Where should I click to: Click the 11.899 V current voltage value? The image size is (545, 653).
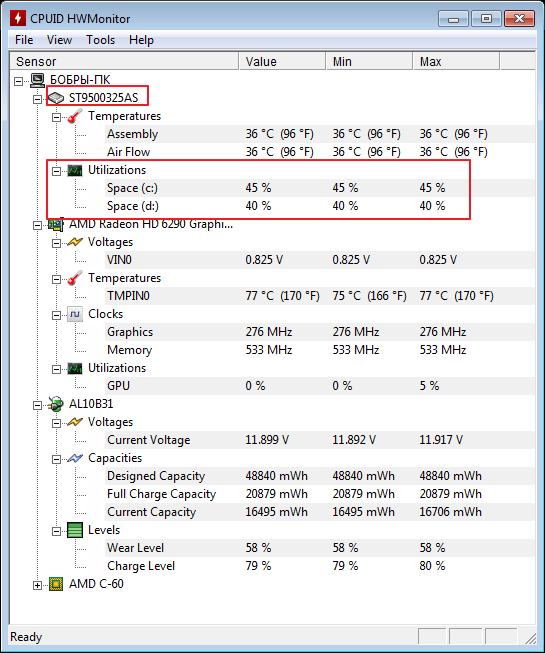point(267,440)
